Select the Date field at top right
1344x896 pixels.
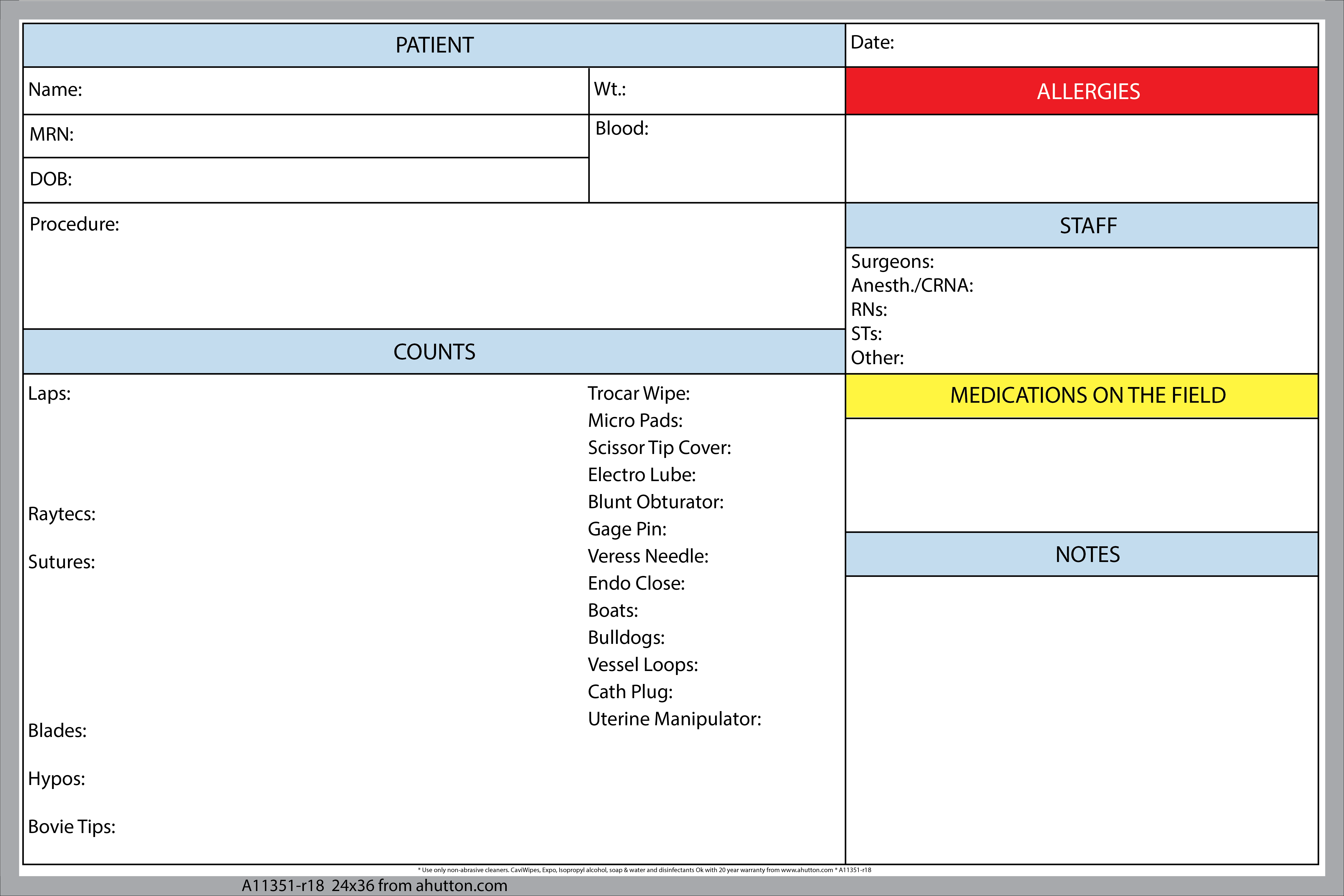point(1082,45)
